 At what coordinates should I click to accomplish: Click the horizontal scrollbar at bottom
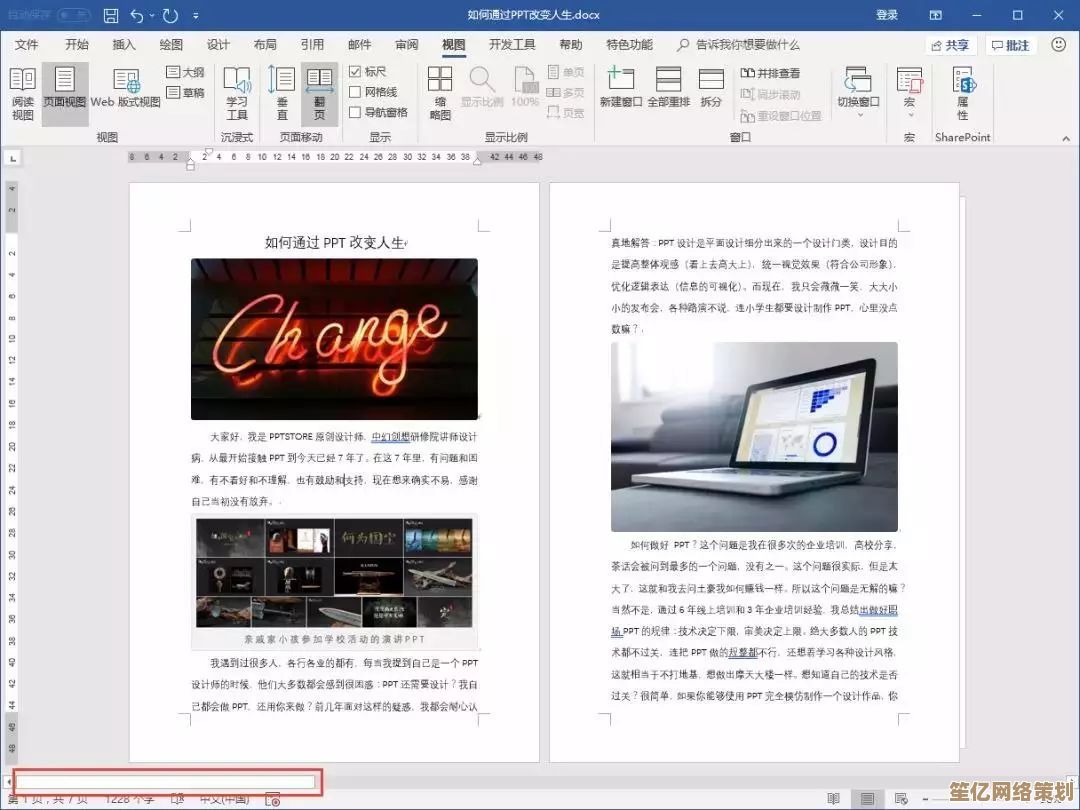click(x=166, y=782)
